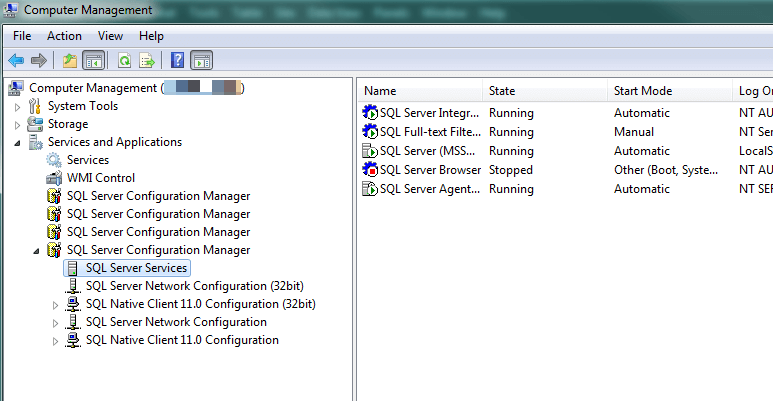Click the Forward arrow toolbar button

[38, 61]
